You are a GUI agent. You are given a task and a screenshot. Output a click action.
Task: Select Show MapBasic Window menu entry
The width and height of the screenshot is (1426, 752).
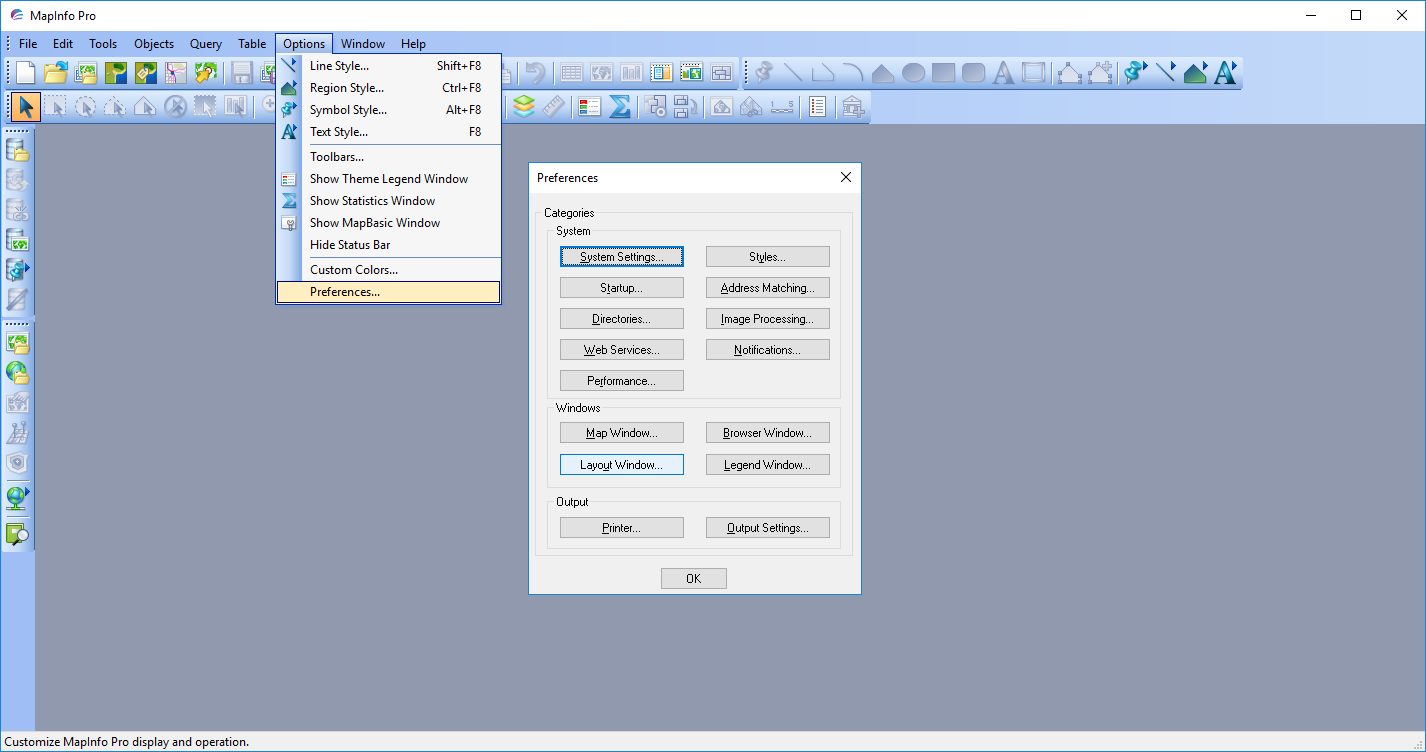click(388, 223)
